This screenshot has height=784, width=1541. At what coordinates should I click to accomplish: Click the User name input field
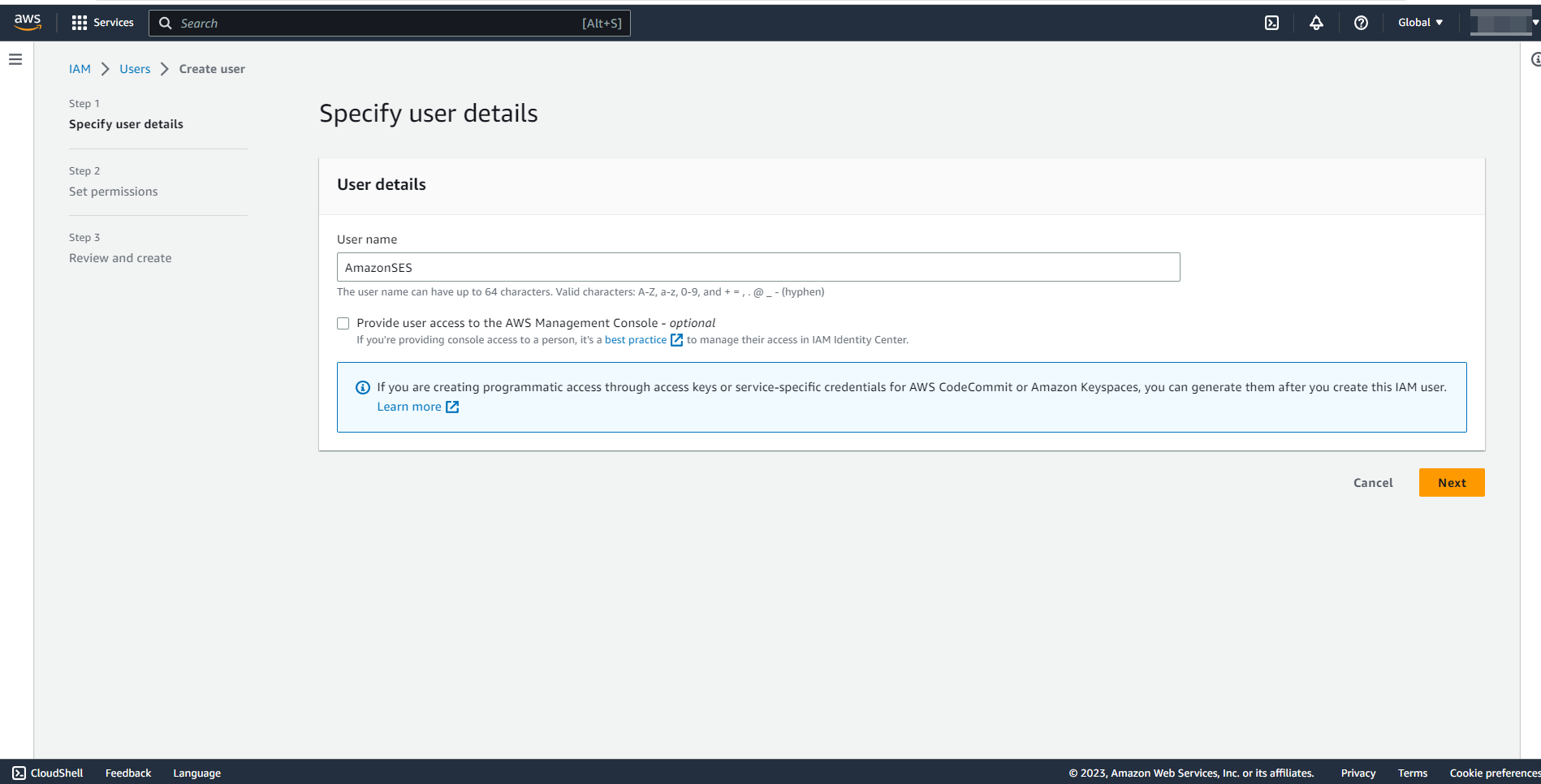point(758,267)
